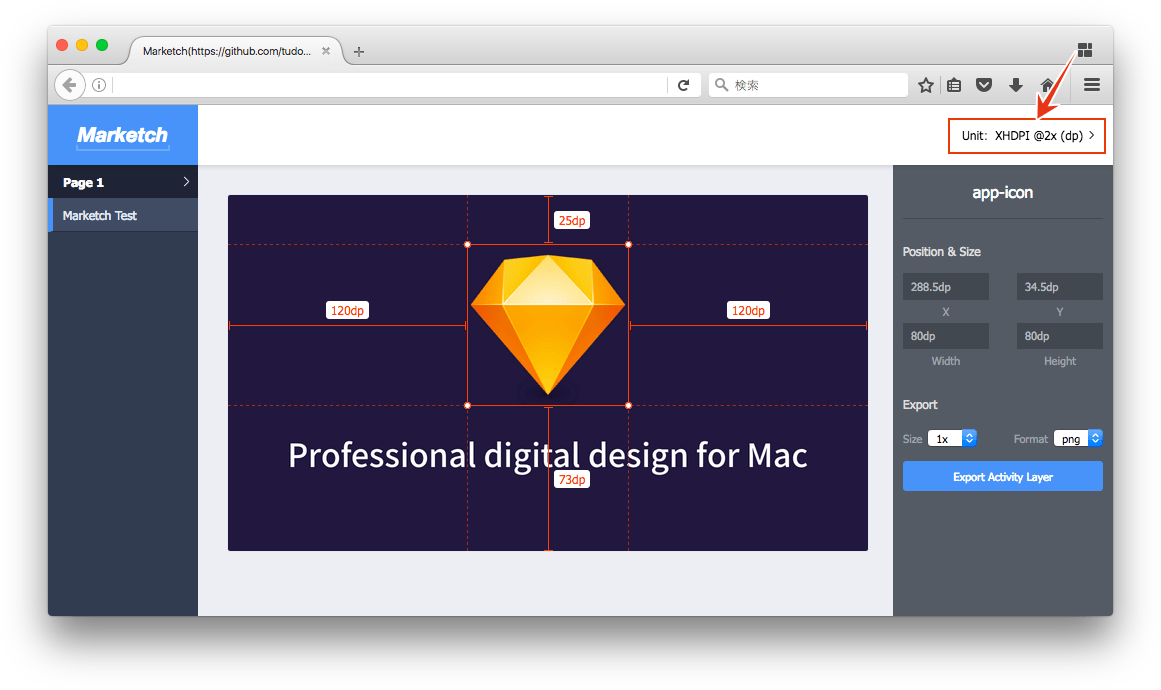Open the export Format png dropdown
The image size is (1161, 690).
coord(1077,438)
